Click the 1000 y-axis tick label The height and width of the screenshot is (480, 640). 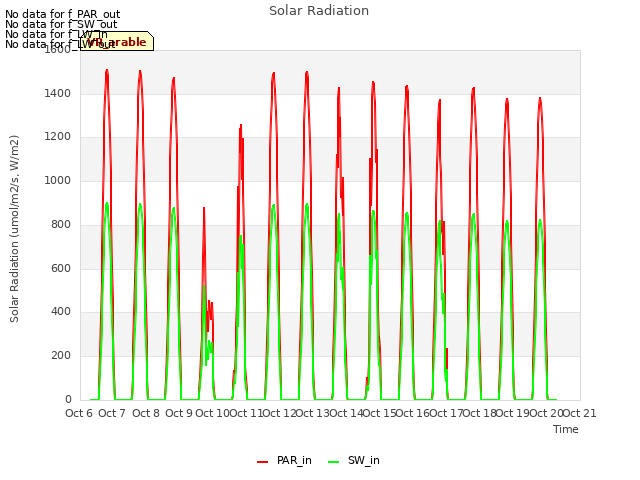(x=58, y=180)
